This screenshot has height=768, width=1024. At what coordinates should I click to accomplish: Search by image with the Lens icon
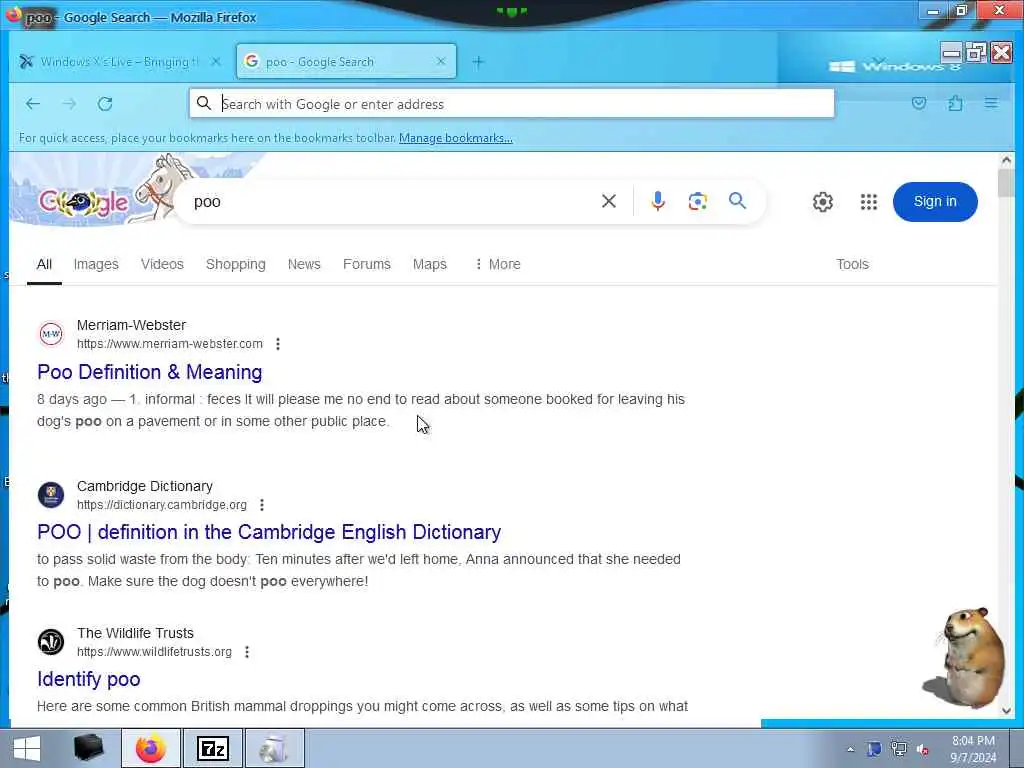point(697,201)
